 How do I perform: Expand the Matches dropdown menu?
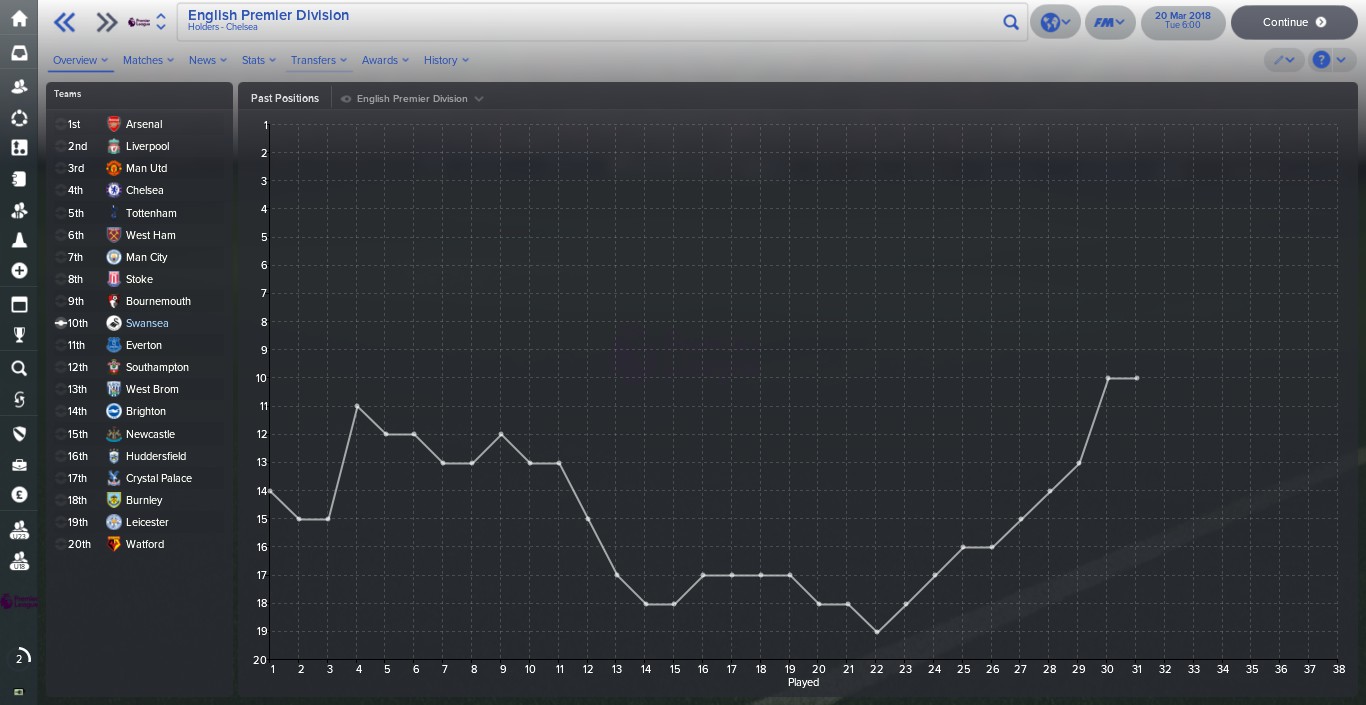click(148, 60)
